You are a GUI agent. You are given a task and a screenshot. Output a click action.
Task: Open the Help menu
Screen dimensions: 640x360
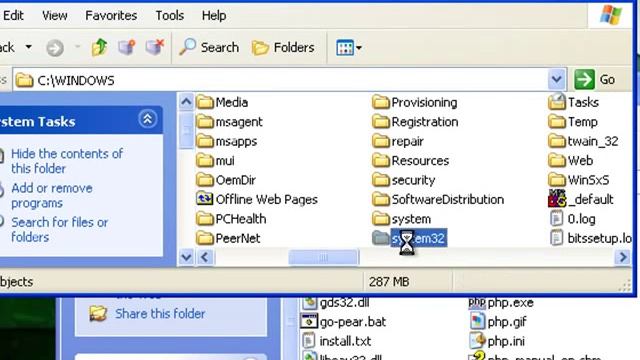(x=214, y=16)
